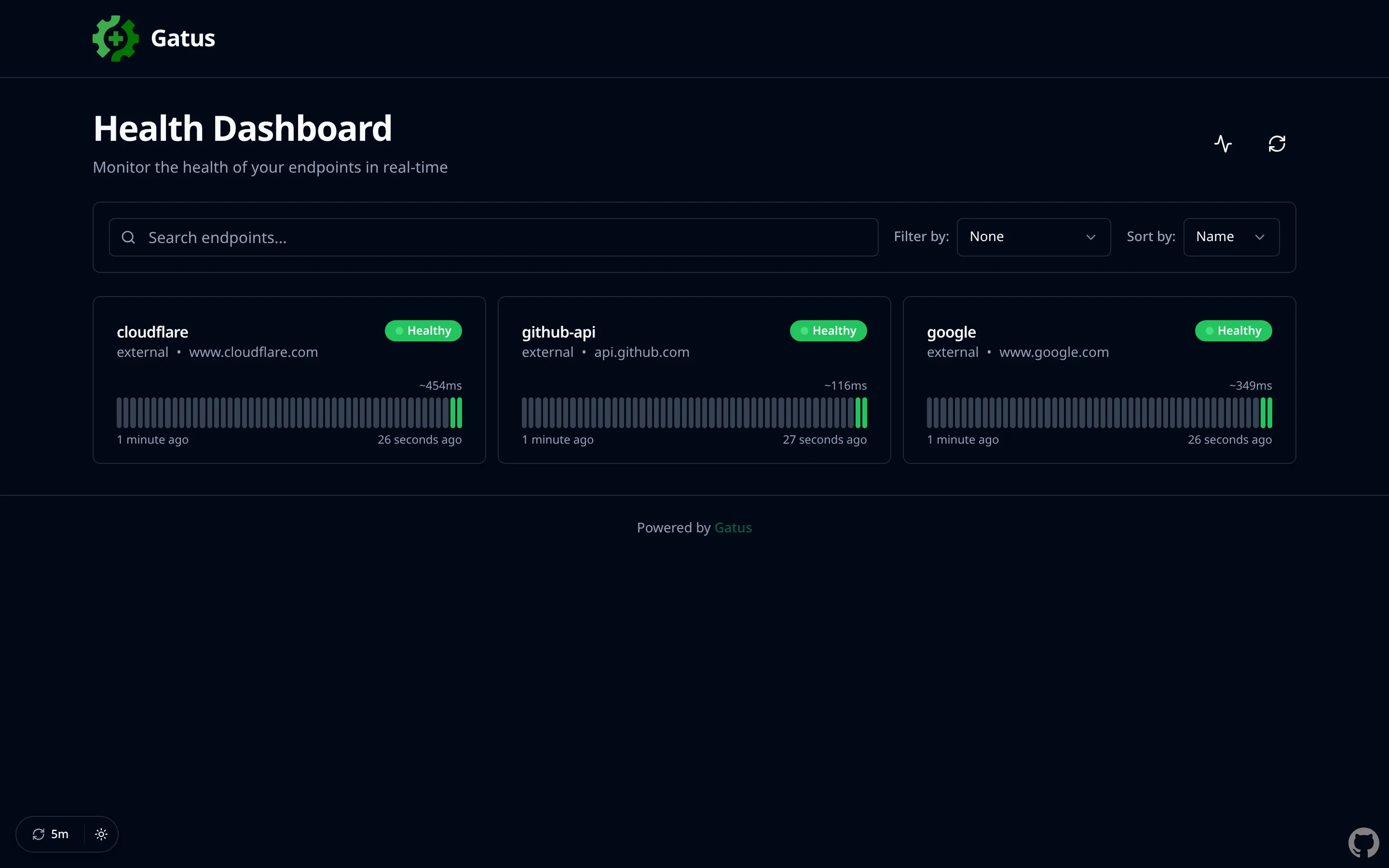Click the Gatus gear logo
Screen dimensions: 1389x868
point(115,39)
